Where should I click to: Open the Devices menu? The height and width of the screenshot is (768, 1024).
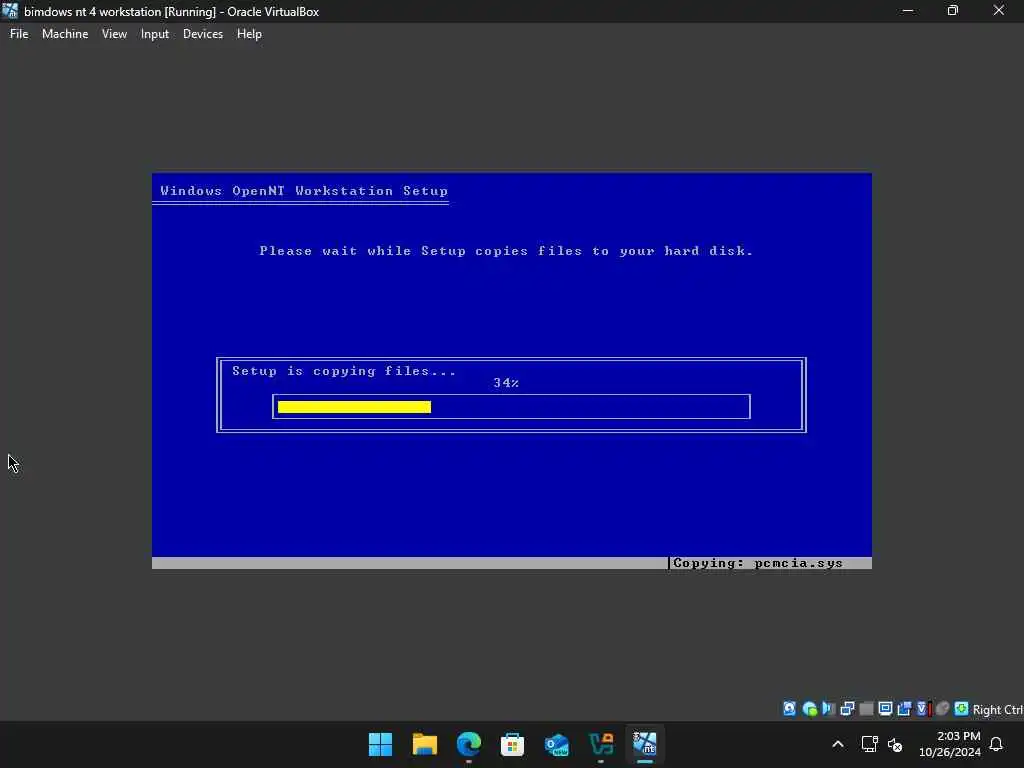point(202,34)
